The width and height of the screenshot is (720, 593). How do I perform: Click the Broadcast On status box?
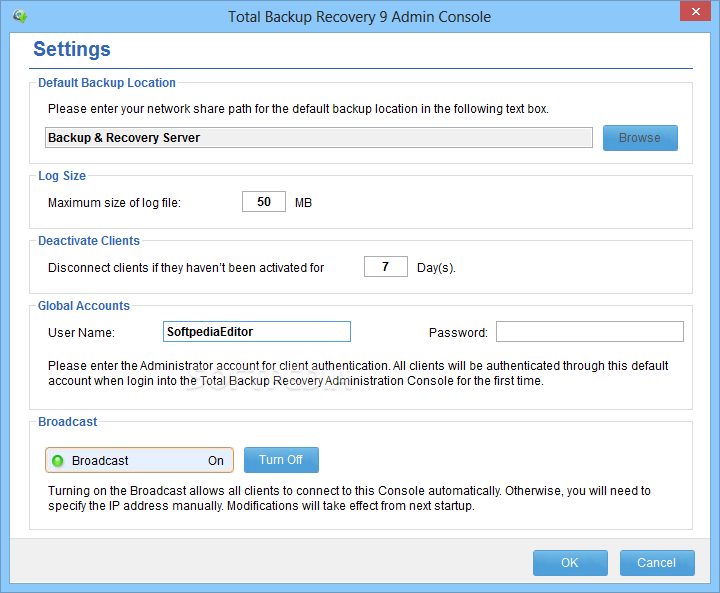pyautogui.click(x=139, y=460)
